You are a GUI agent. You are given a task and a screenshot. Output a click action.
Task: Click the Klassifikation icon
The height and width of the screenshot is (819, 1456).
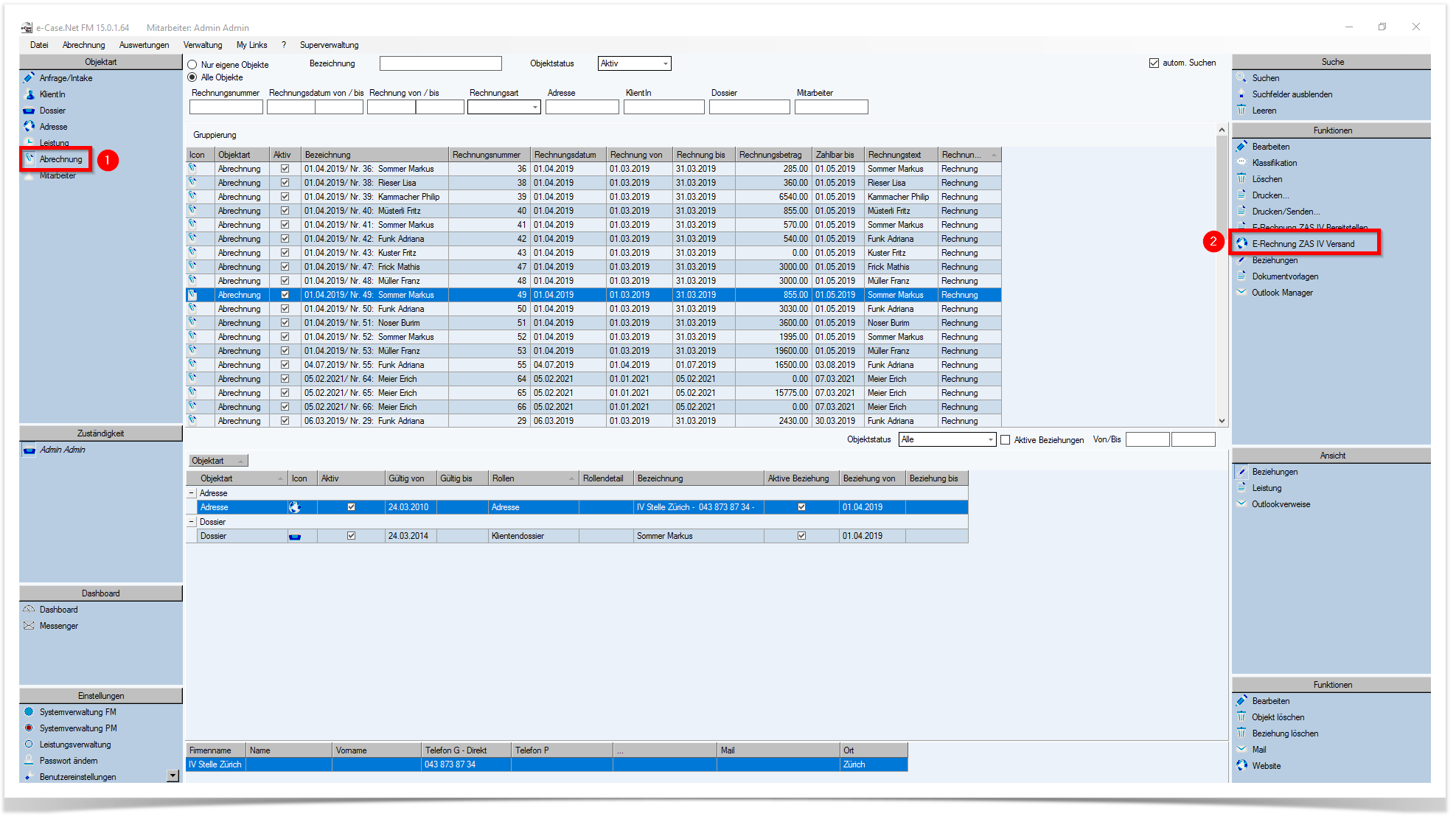[1241, 163]
